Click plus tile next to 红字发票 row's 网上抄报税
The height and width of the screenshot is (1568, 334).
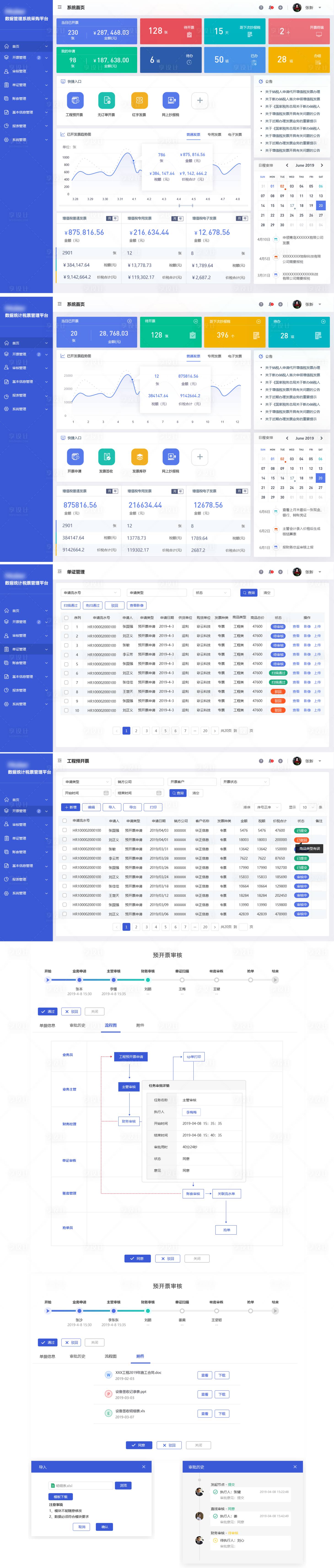199,100
